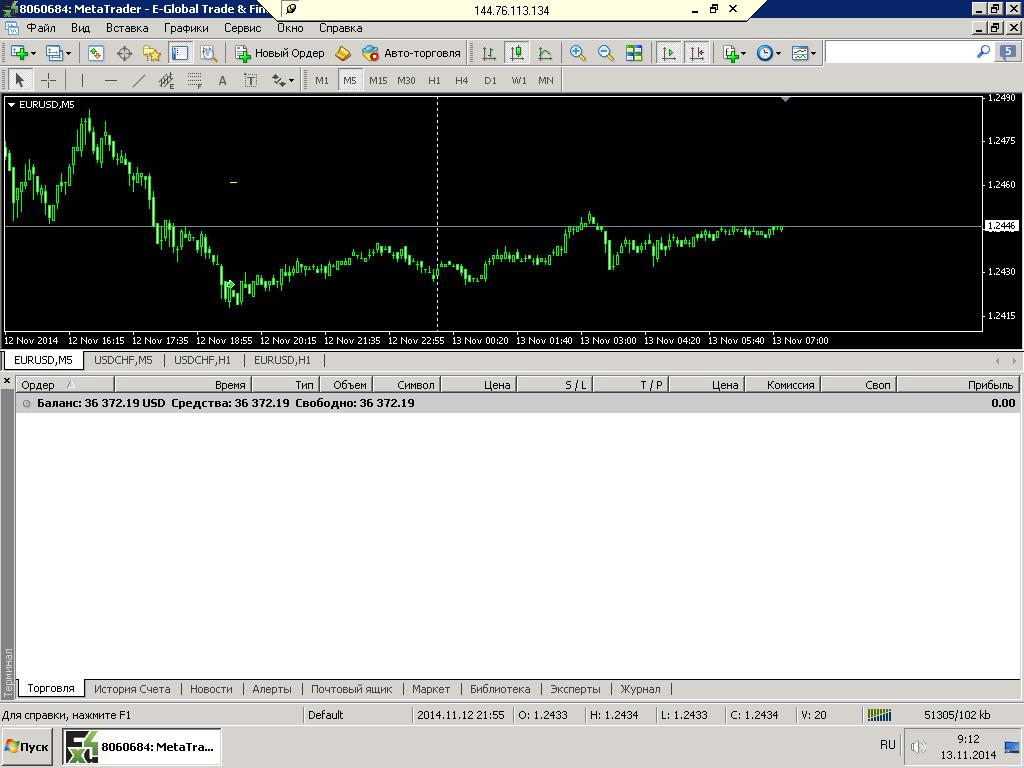Viewport: 1024px width, 768px height.
Task: Select the Fibonacci retracement tool
Action: (195, 80)
